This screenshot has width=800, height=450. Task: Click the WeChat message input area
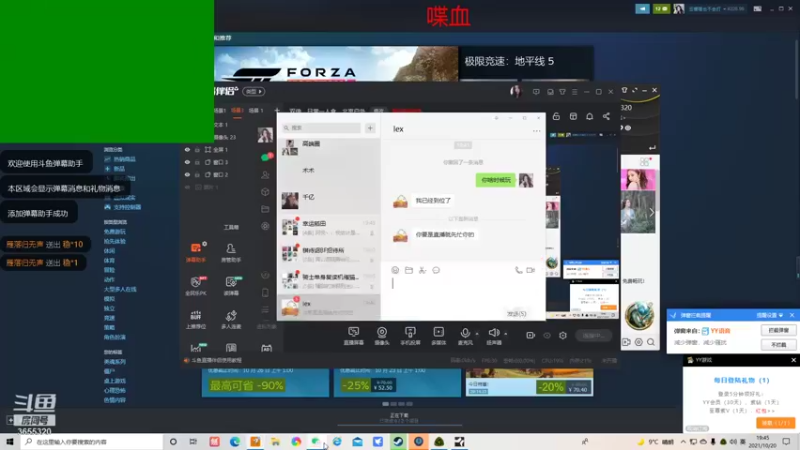[462, 292]
